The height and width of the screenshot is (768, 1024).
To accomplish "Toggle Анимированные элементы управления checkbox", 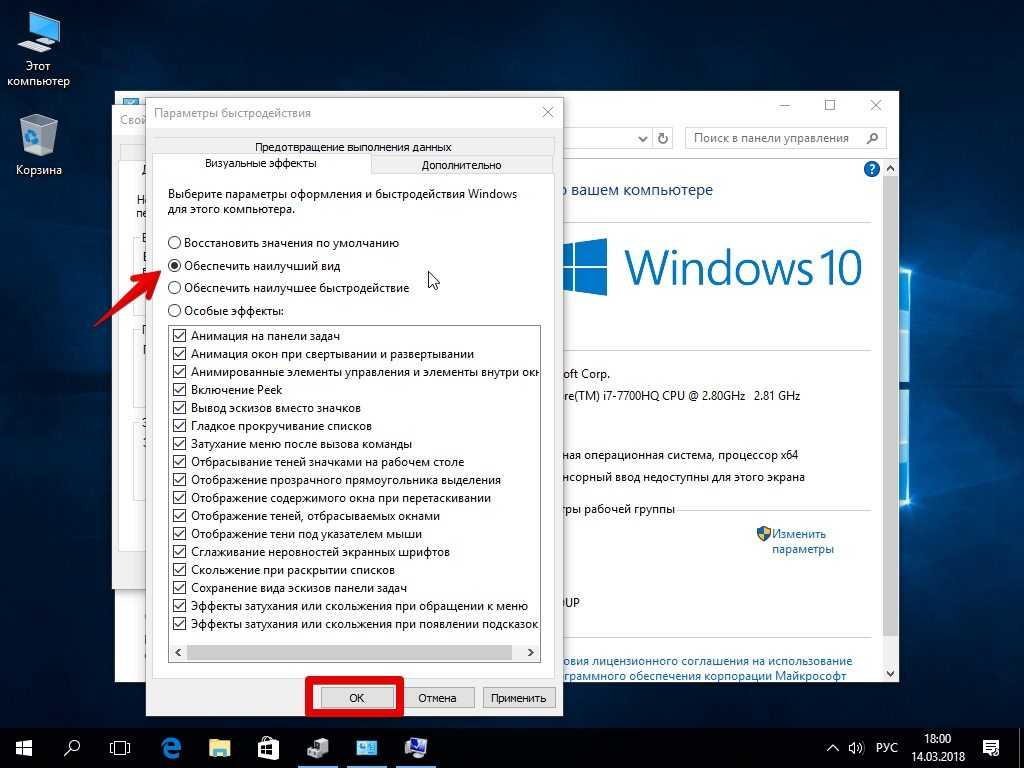I will point(180,372).
